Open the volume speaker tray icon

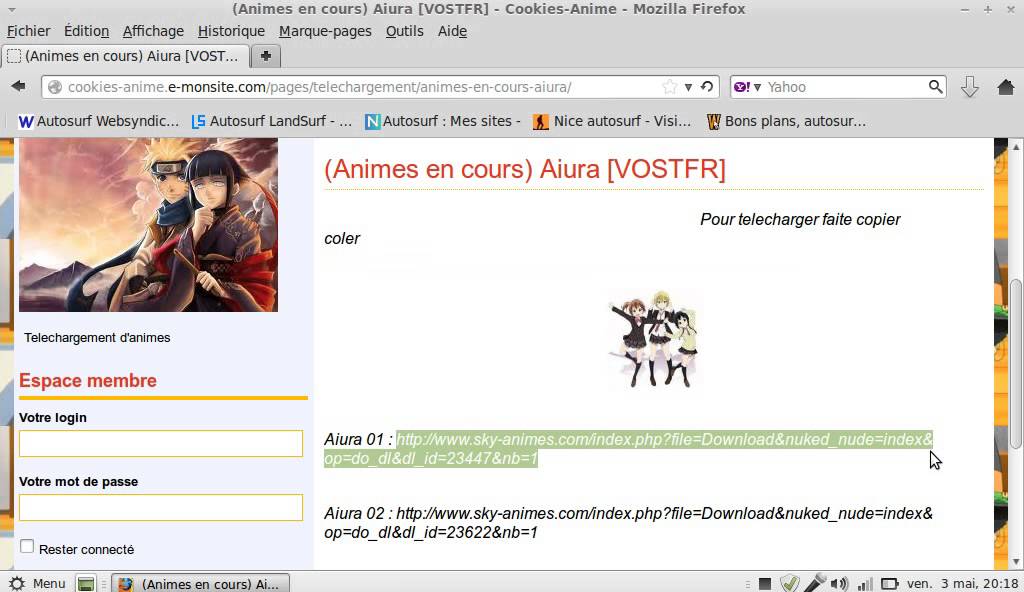[840, 584]
